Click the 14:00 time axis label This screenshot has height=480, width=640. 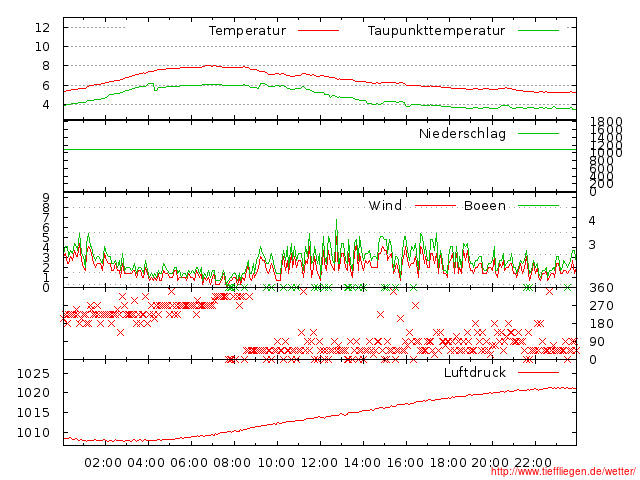tap(362, 463)
